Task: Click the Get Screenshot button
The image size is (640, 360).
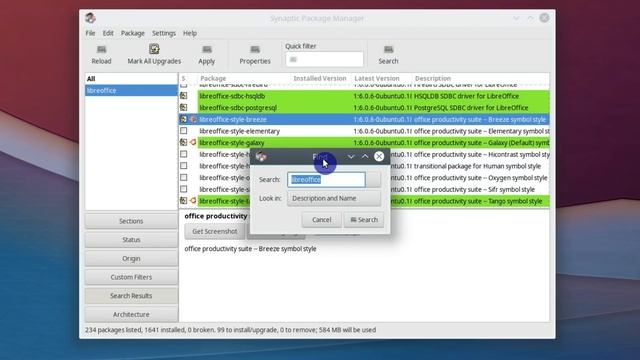Action: pyautogui.click(x=215, y=231)
